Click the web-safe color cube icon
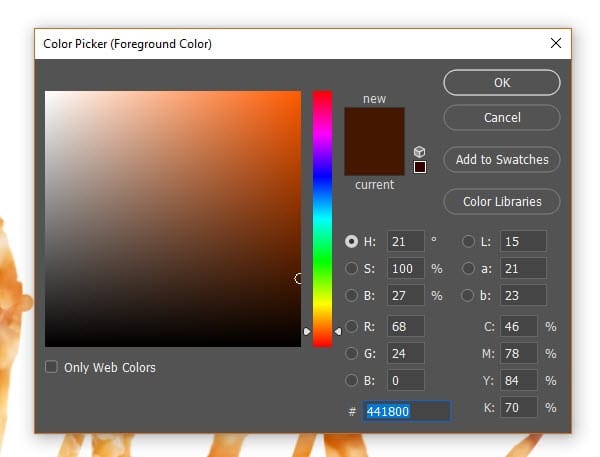The width and height of the screenshot is (600, 457). tap(419, 152)
